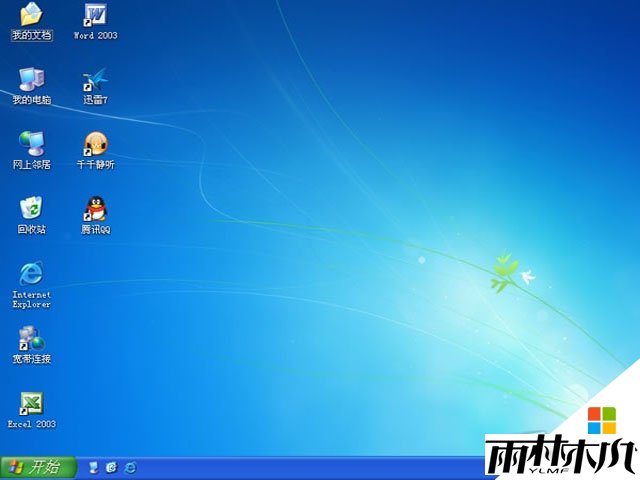Click the 网上邻居 network icon

click(31, 144)
